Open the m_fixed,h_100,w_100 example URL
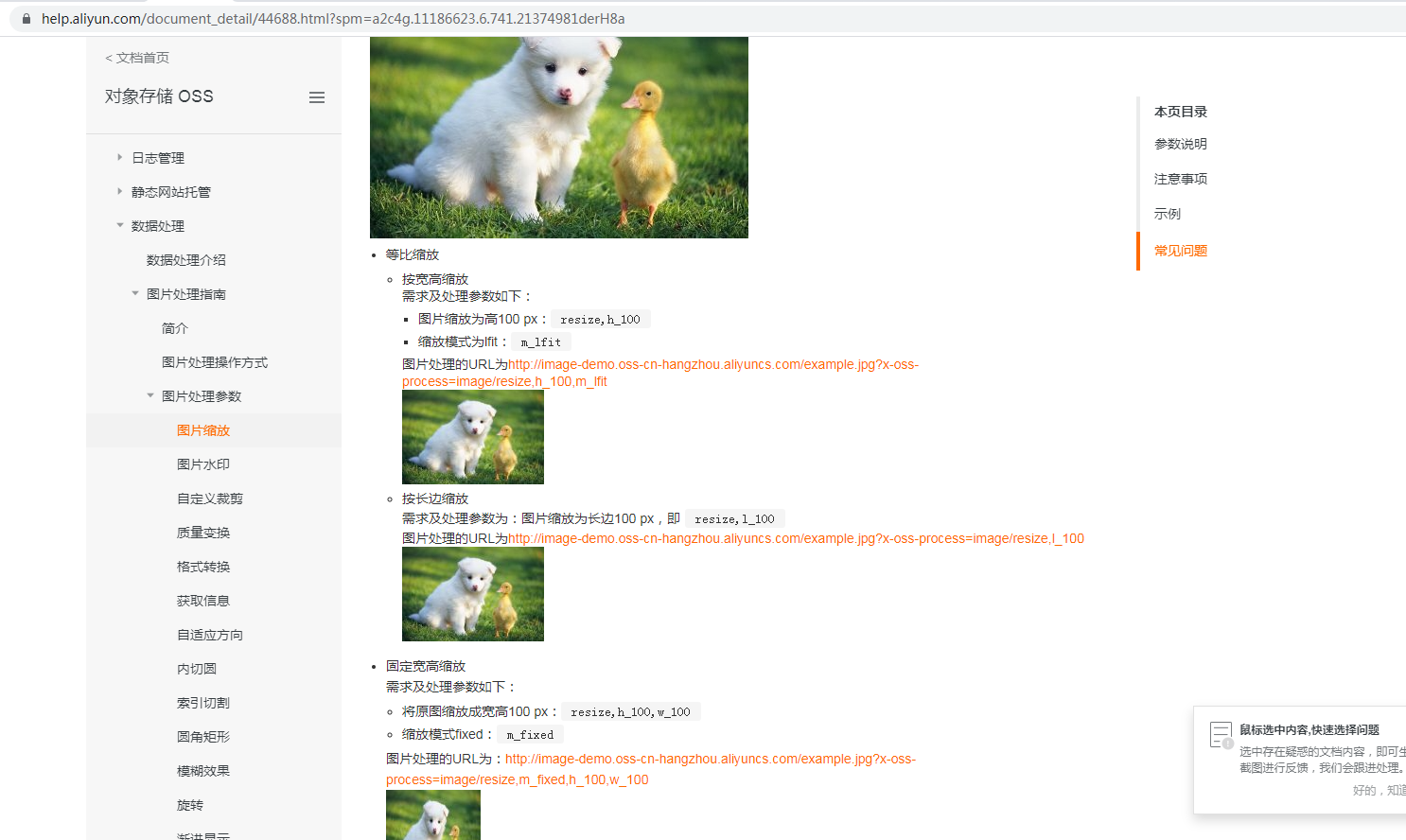Image resolution: width=1406 pixels, height=840 pixels. [651, 769]
